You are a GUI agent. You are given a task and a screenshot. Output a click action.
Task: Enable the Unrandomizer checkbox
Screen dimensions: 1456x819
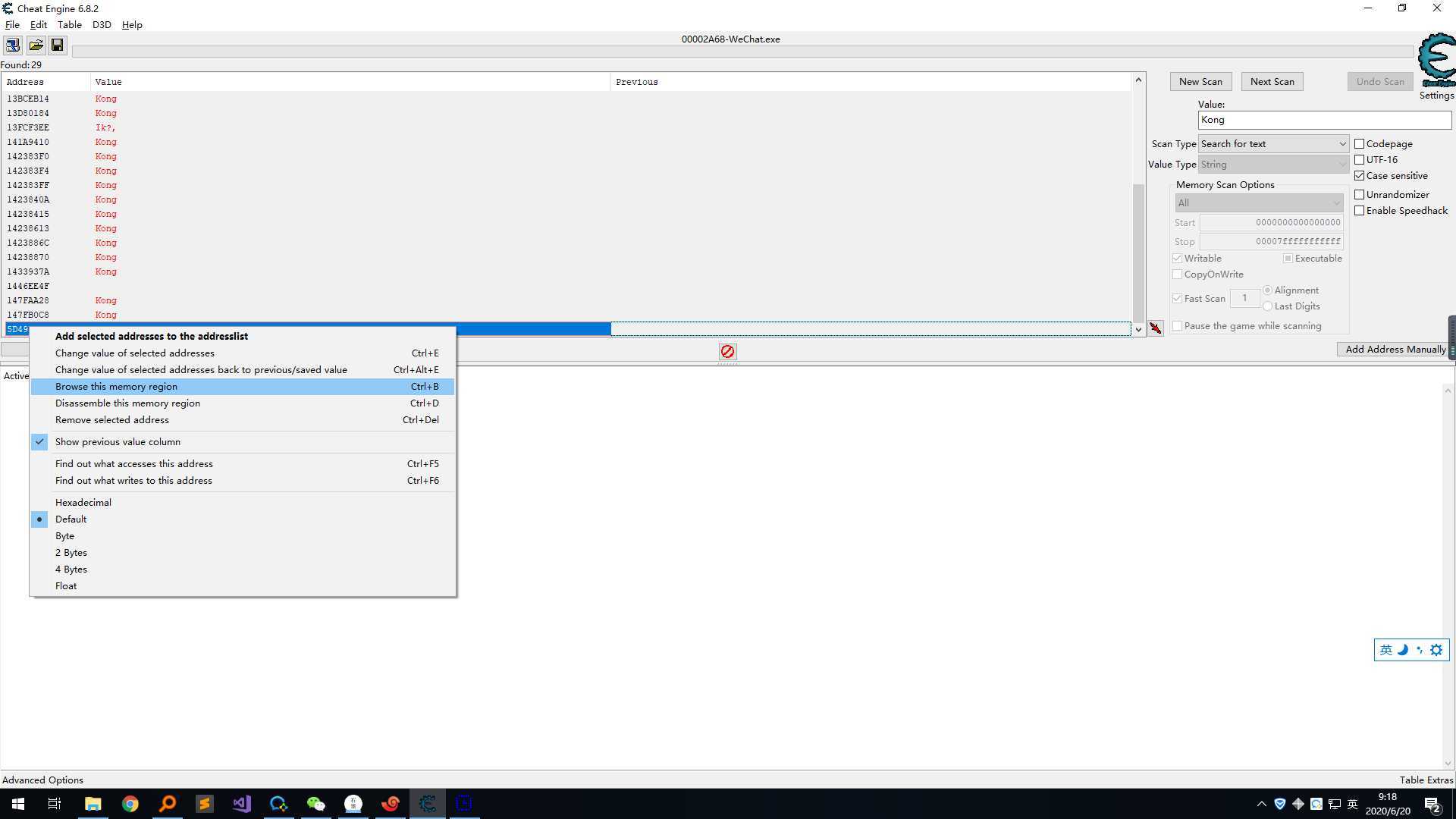tap(1359, 194)
